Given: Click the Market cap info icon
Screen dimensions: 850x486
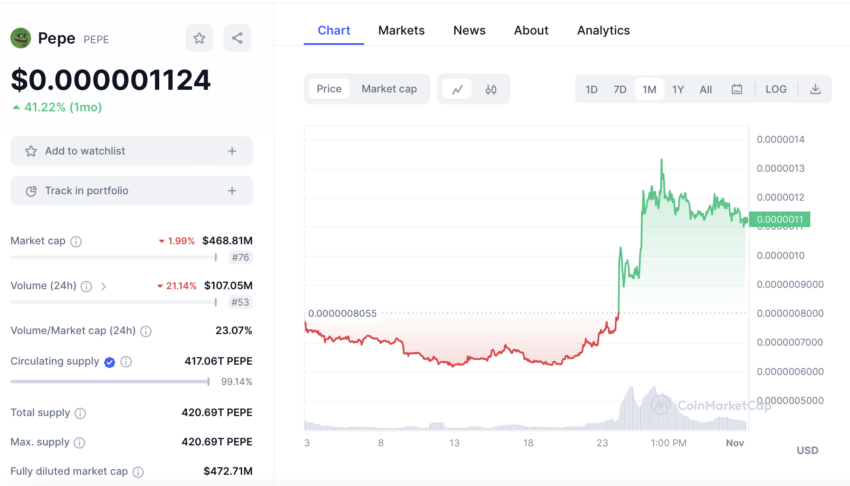Looking at the screenshot, I should click(76, 241).
